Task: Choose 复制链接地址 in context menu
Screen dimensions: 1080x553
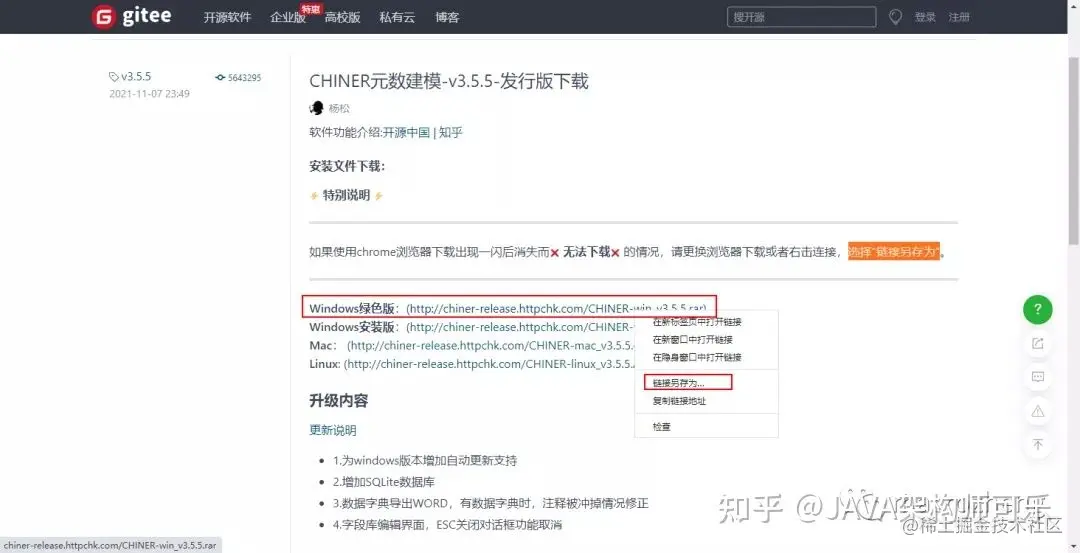Action: point(679,401)
